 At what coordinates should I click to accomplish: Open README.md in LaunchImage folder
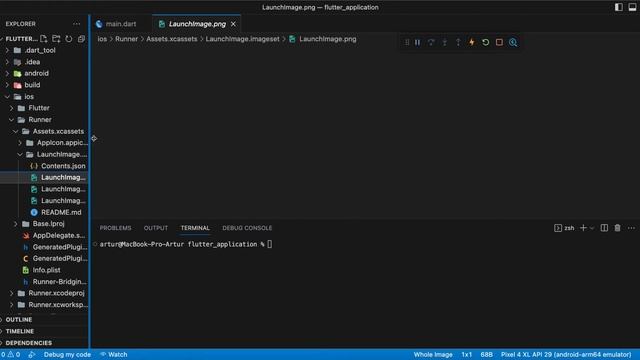(x=44, y=212)
